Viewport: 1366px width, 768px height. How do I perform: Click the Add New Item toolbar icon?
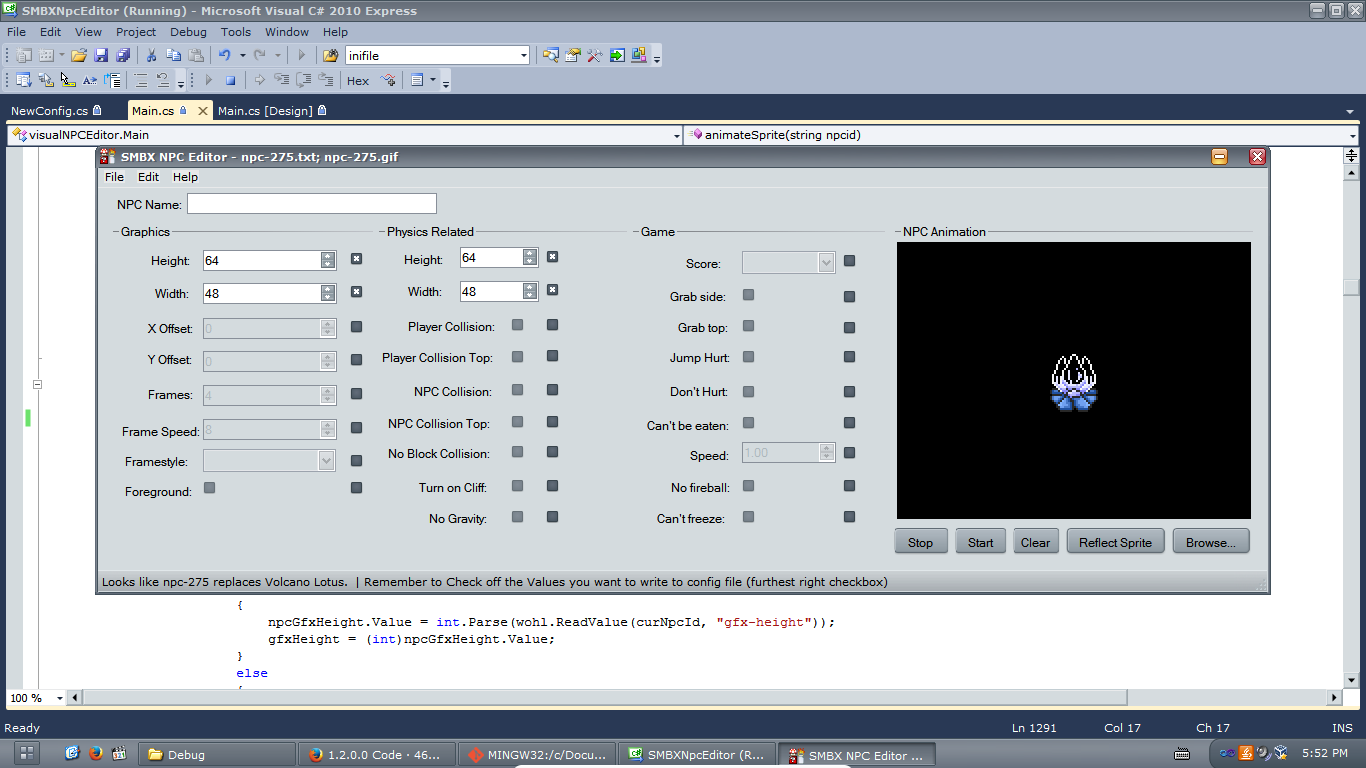point(46,56)
